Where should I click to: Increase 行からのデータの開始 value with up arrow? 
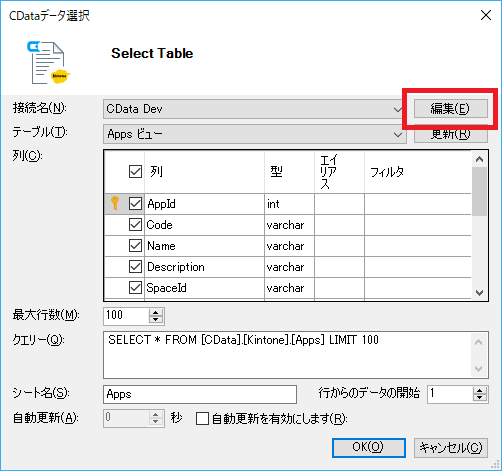480,390
